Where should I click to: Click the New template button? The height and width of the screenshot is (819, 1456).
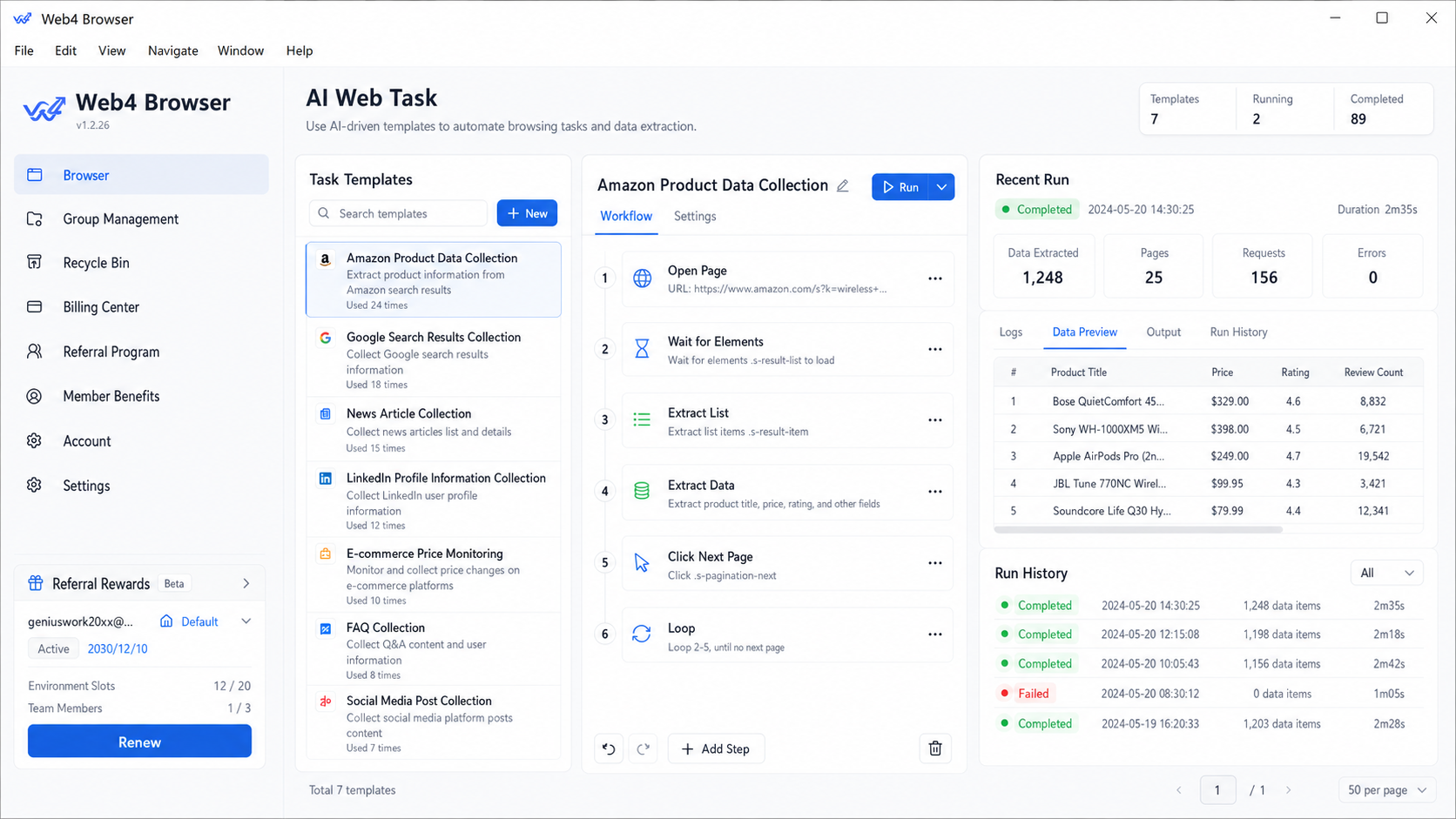click(527, 213)
